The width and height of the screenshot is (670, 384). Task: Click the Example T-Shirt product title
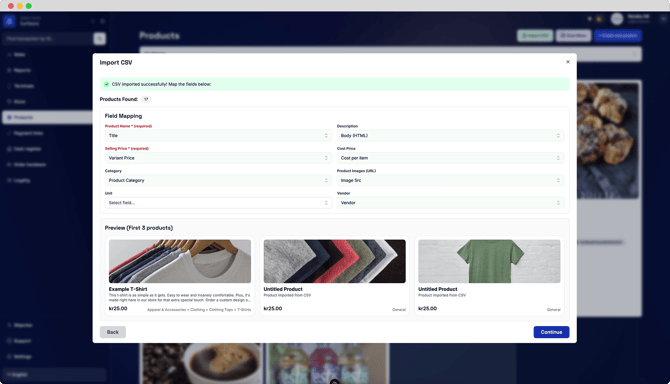(x=128, y=289)
